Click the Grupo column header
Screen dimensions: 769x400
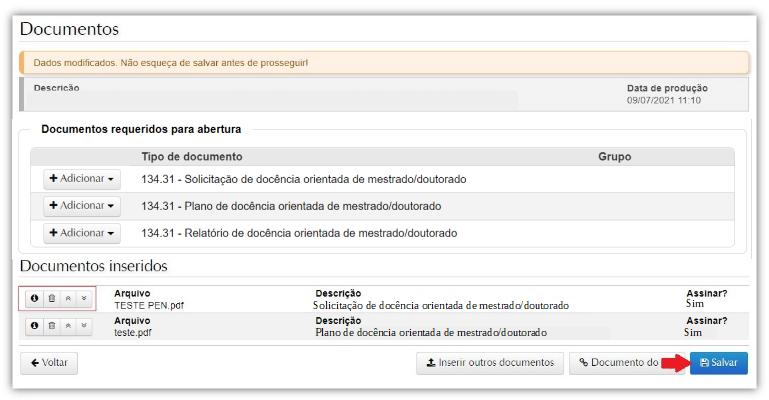(x=614, y=157)
